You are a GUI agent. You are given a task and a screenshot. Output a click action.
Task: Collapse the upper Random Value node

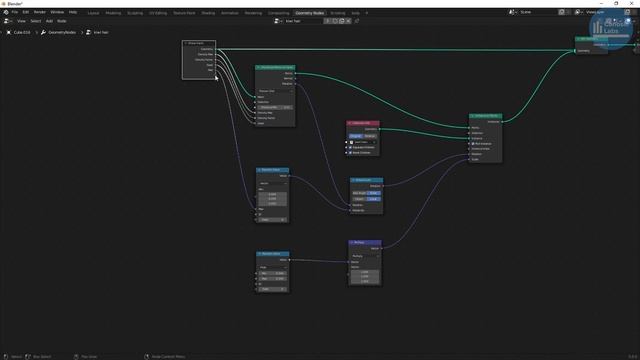click(x=259, y=170)
